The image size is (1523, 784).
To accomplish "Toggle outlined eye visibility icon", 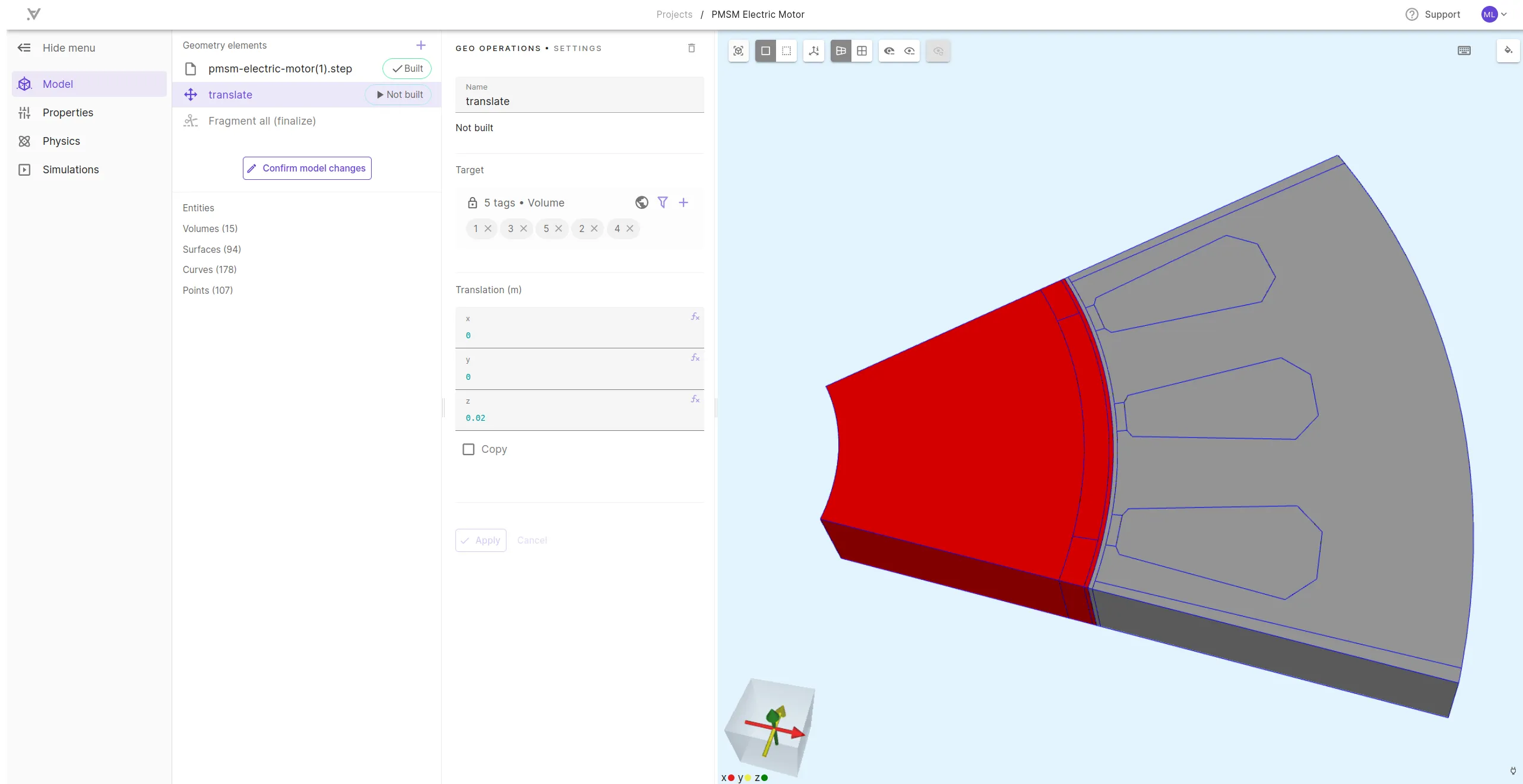I will pos(910,51).
